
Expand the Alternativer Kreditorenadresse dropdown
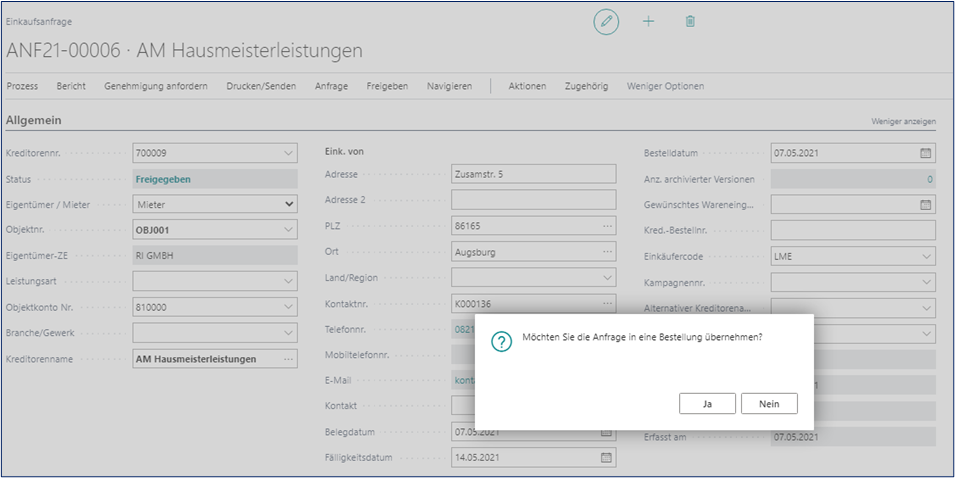(926, 308)
